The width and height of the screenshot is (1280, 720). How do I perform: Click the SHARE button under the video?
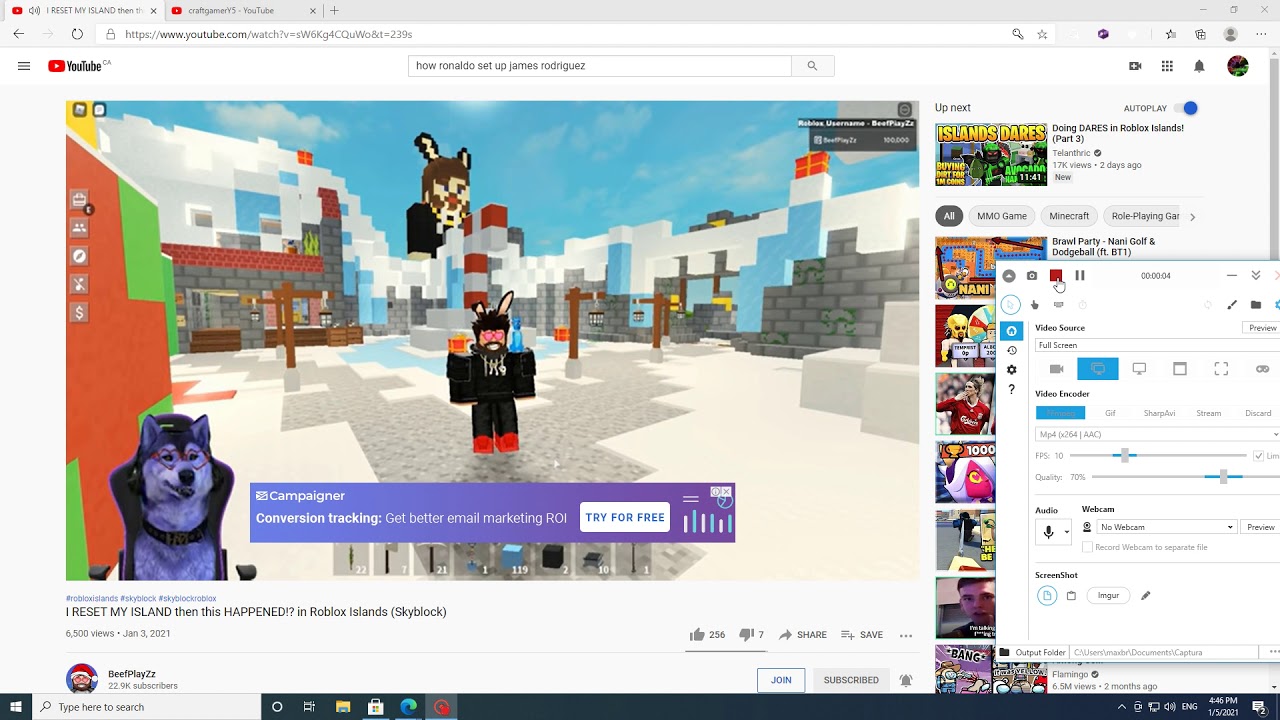(803, 635)
